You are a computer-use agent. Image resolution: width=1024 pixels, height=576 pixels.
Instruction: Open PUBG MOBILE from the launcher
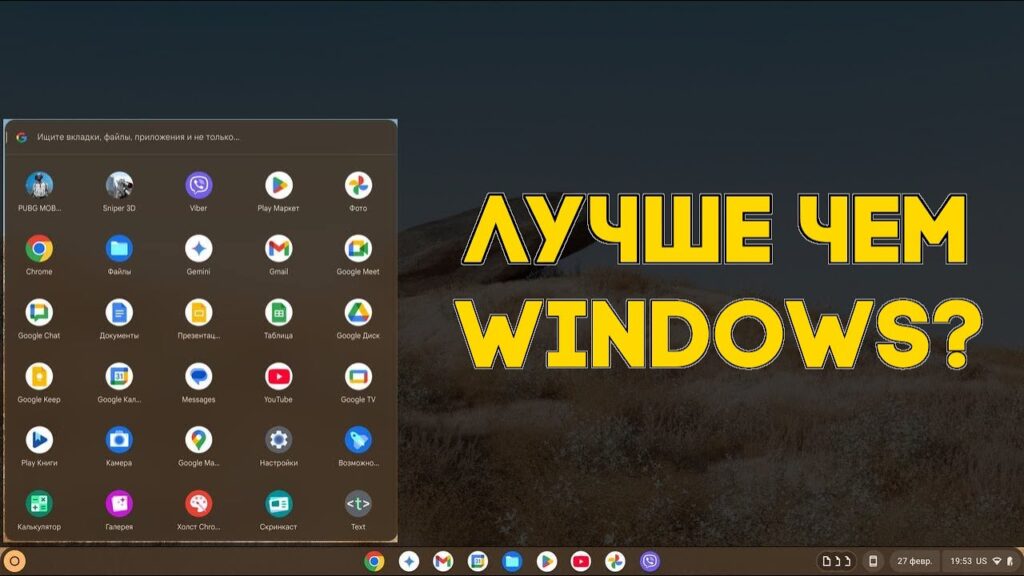click(x=39, y=185)
